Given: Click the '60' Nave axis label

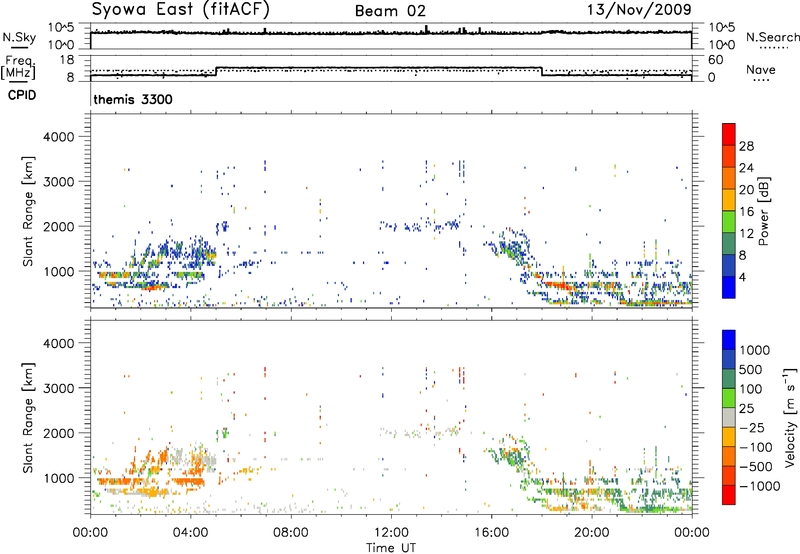Looking at the screenshot, I should coord(715,60).
